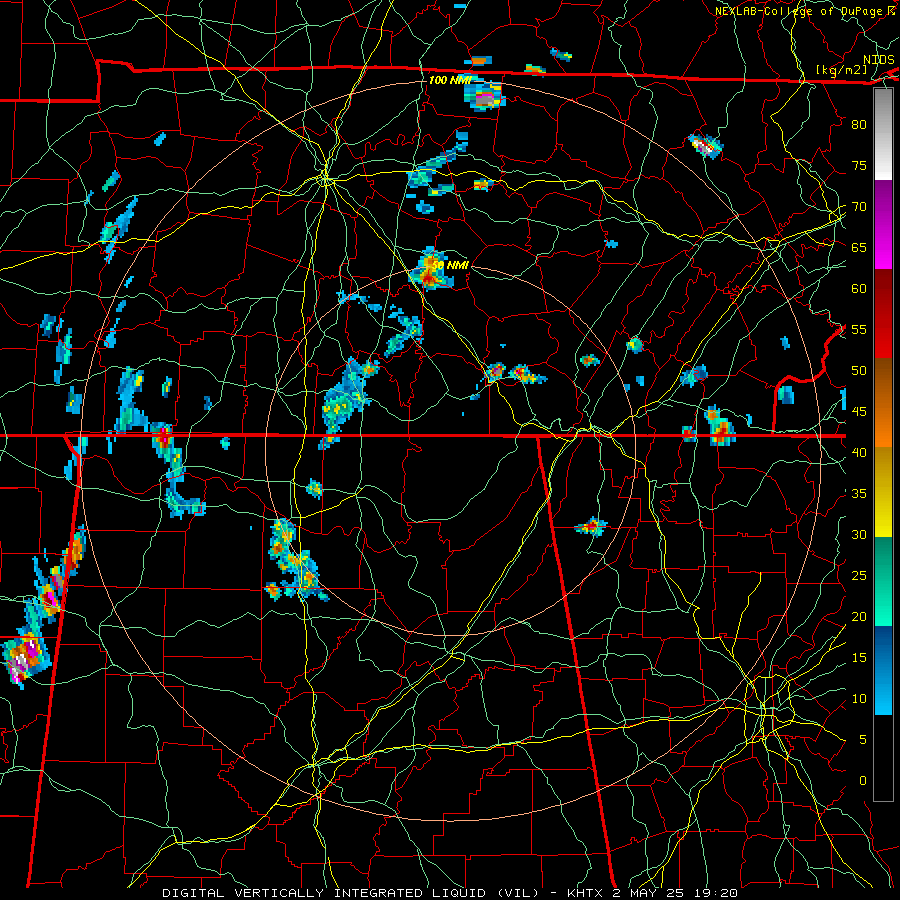Click the 35 value on the scale
This screenshot has width=900, height=900.
click(x=859, y=494)
